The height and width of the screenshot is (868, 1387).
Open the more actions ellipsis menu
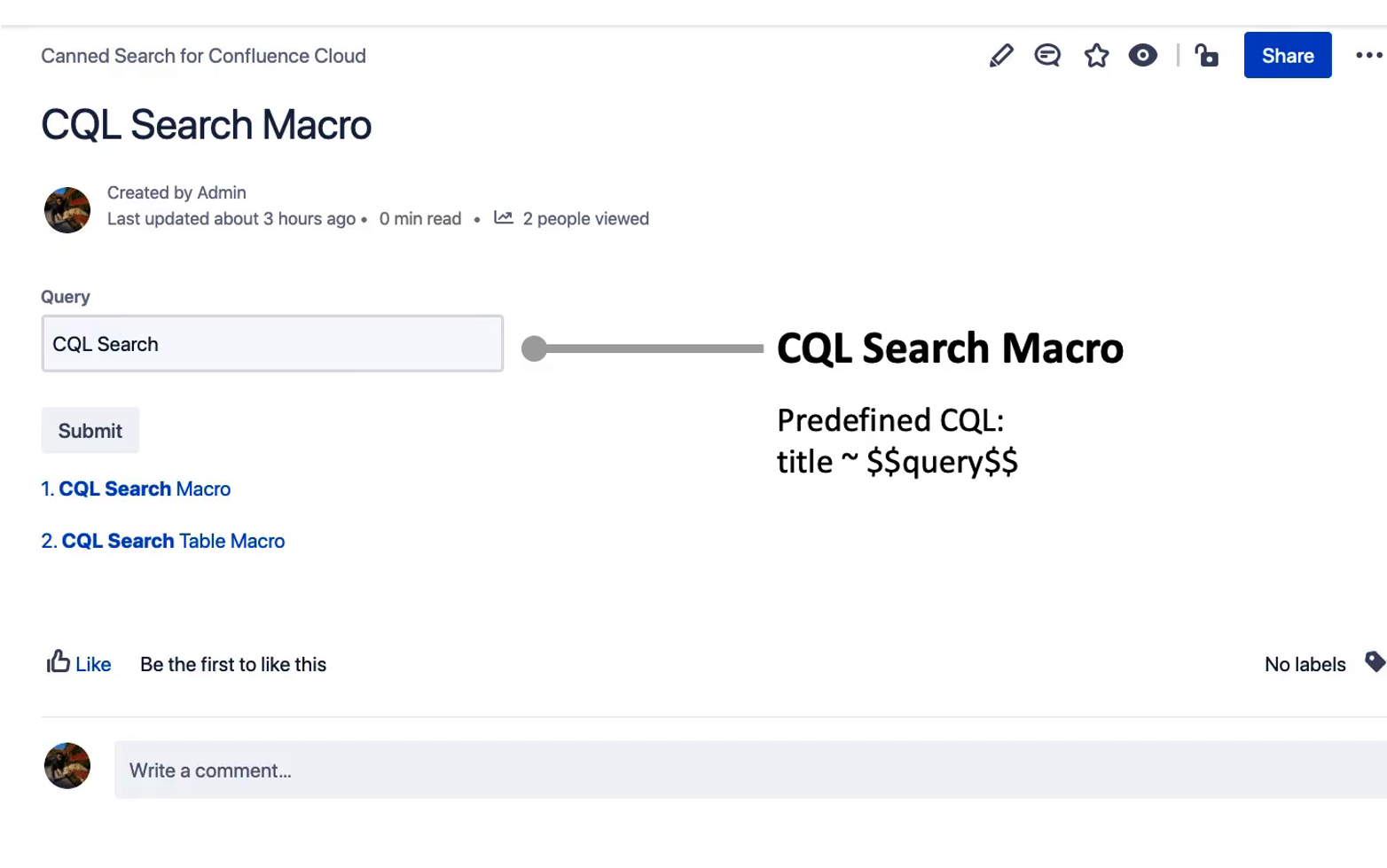[1367, 55]
